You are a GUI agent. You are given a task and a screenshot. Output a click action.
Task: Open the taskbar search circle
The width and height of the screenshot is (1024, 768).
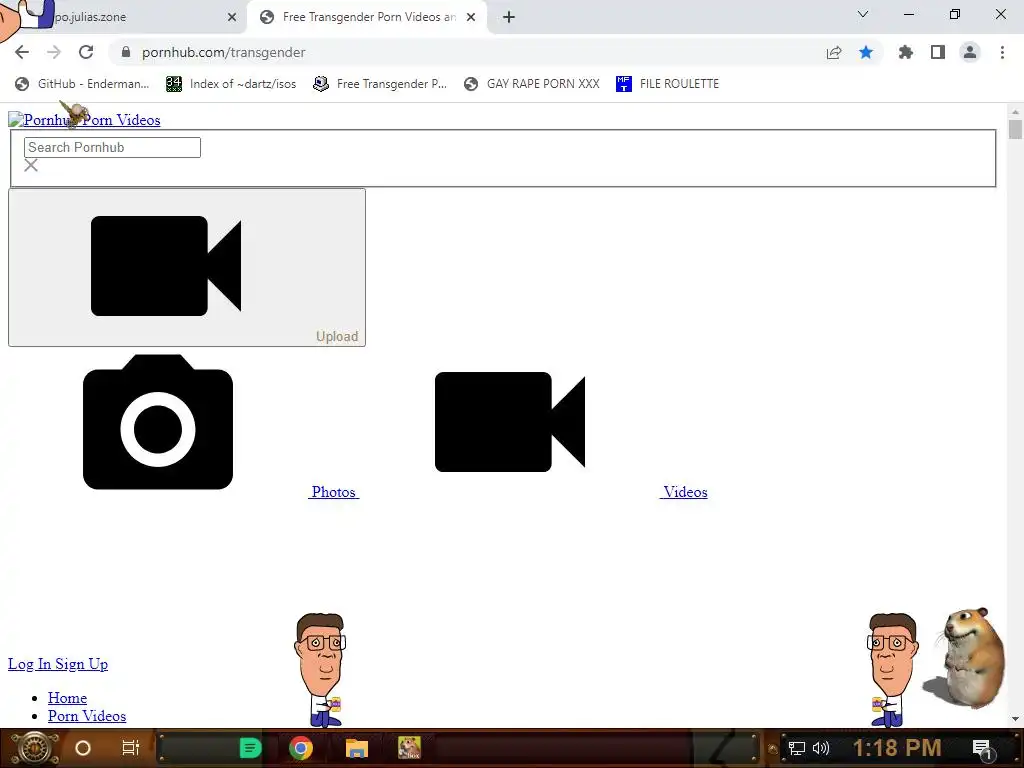[x=83, y=748]
